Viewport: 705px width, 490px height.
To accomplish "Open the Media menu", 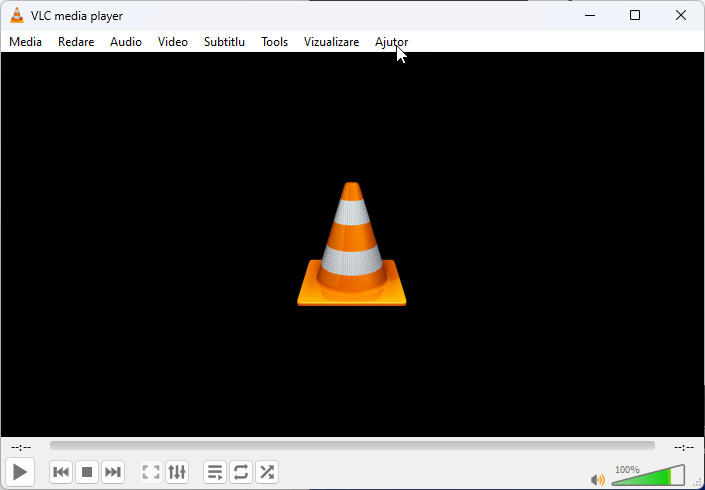I will pos(26,42).
